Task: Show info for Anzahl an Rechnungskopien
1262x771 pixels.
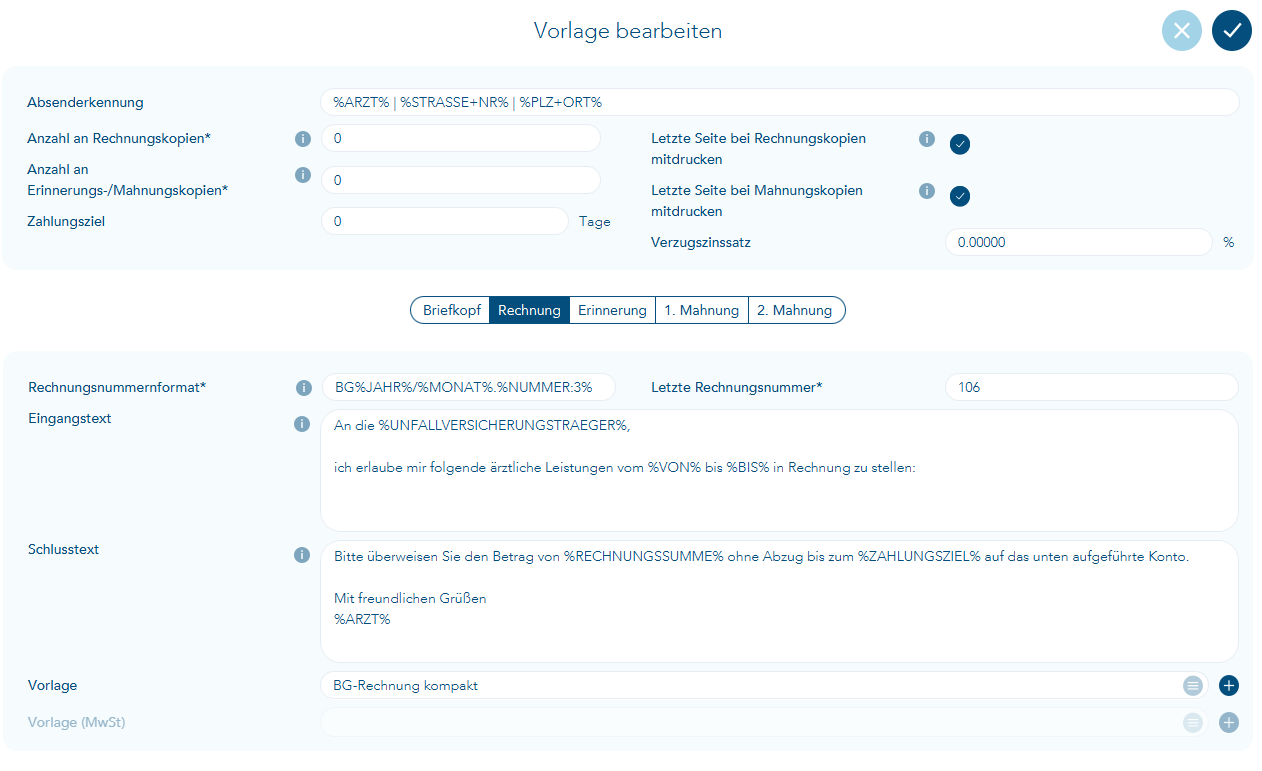Action: (x=302, y=139)
